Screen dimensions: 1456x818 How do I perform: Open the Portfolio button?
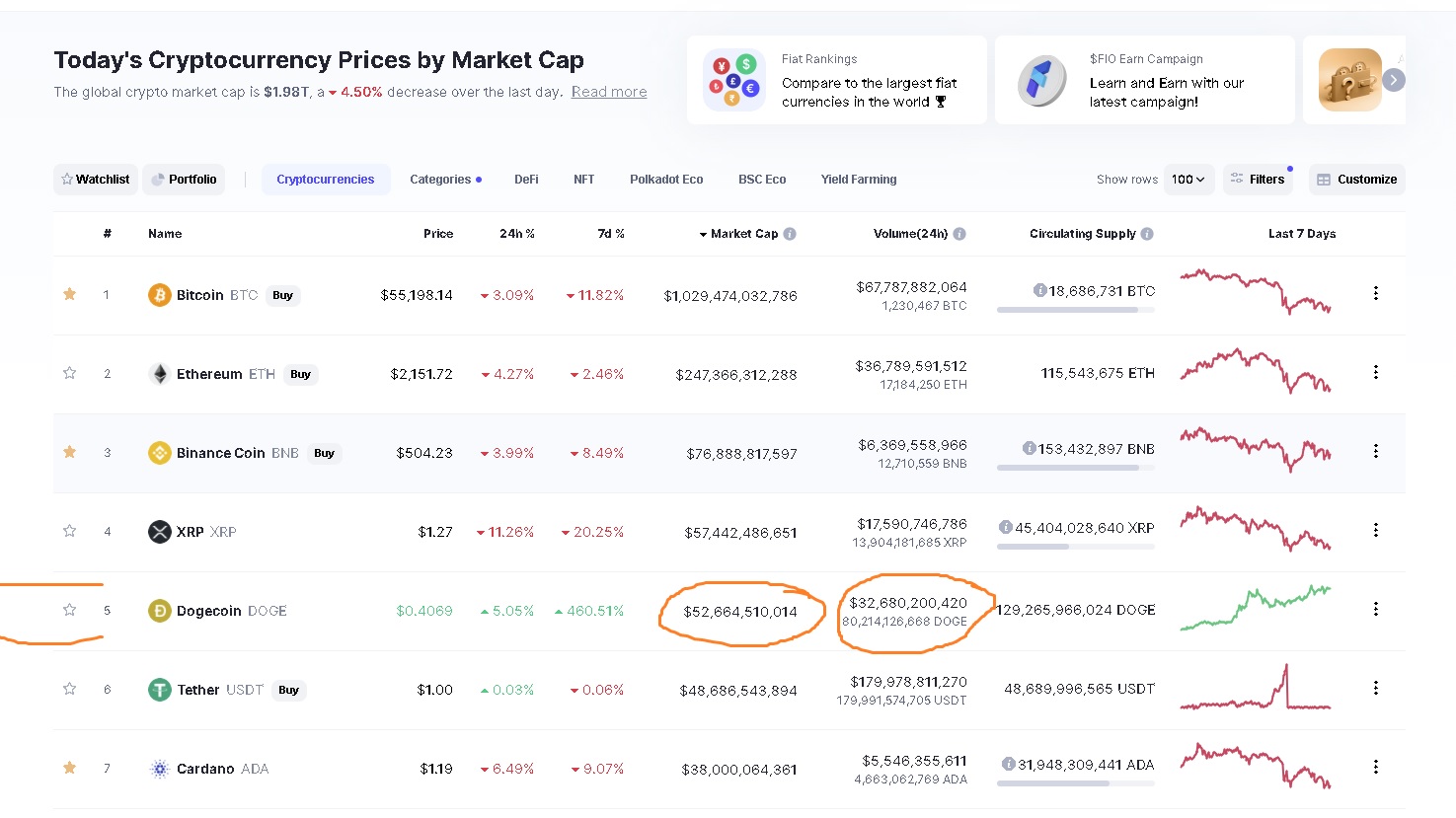tap(184, 180)
